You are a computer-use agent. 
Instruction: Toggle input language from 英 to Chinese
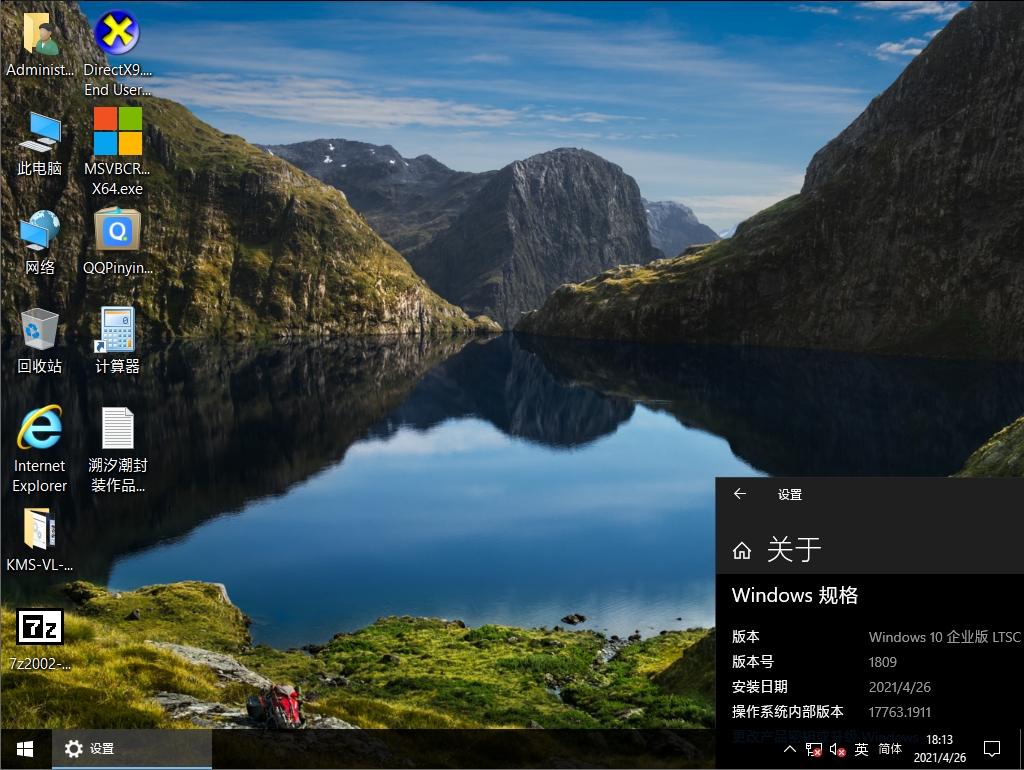tap(862, 748)
